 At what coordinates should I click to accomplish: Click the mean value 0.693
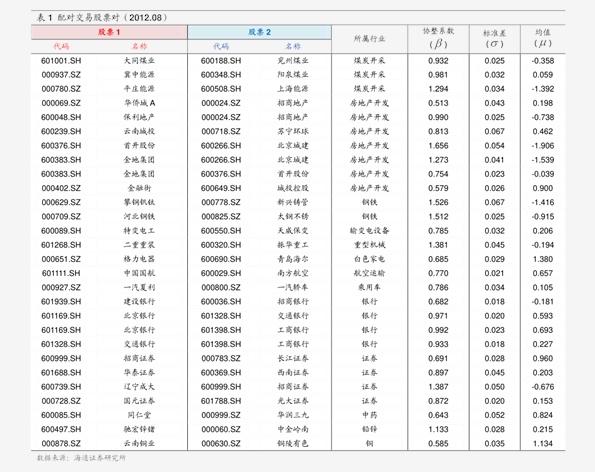[543, 330]
